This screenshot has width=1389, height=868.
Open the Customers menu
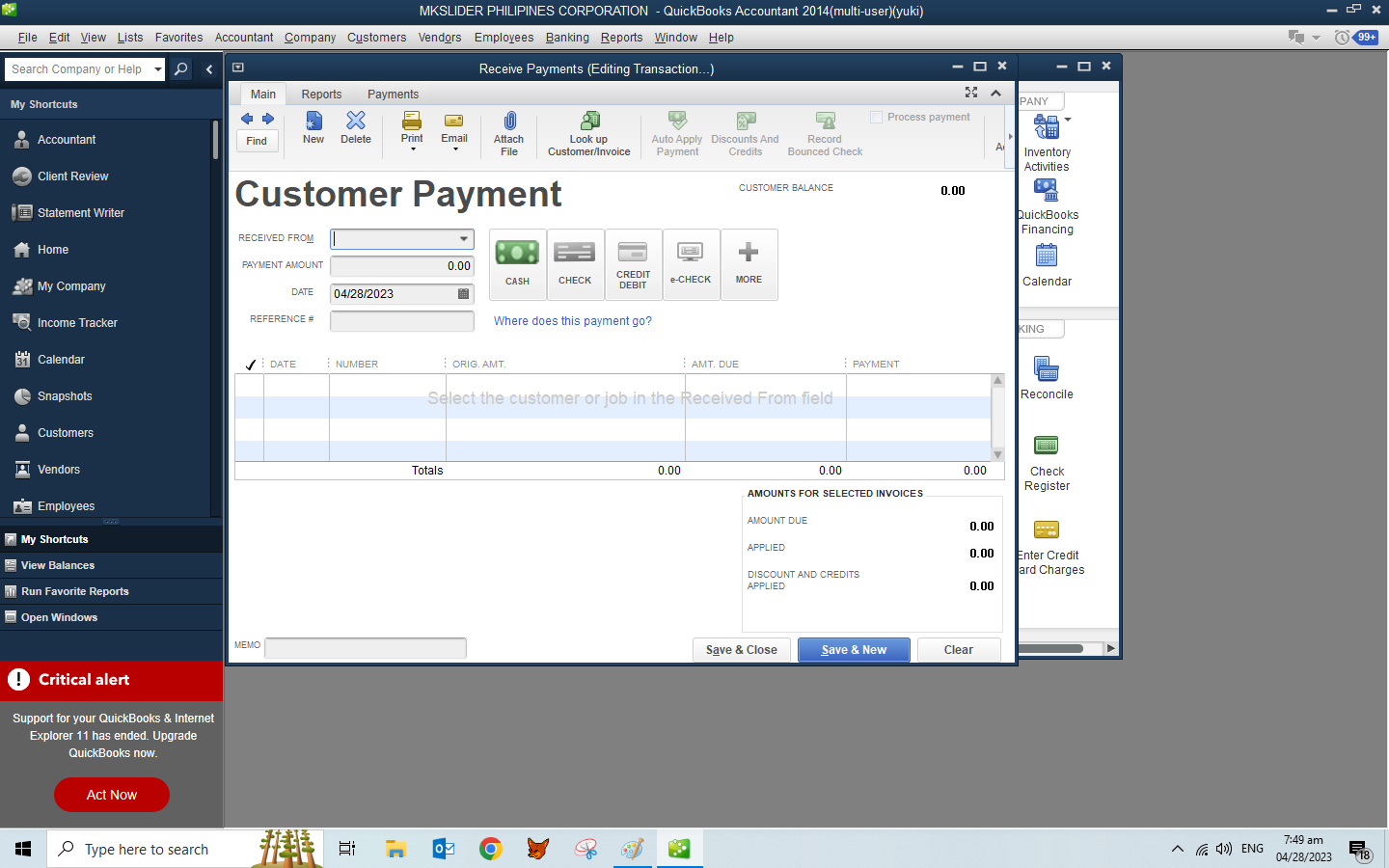(376, 38)
